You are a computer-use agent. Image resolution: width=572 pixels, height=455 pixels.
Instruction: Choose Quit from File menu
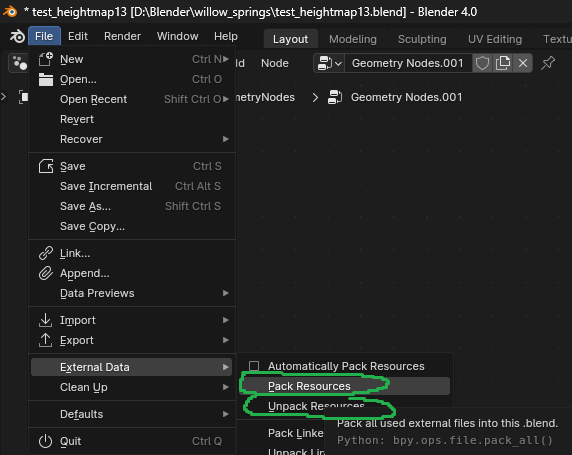click(x=132, y=441)
